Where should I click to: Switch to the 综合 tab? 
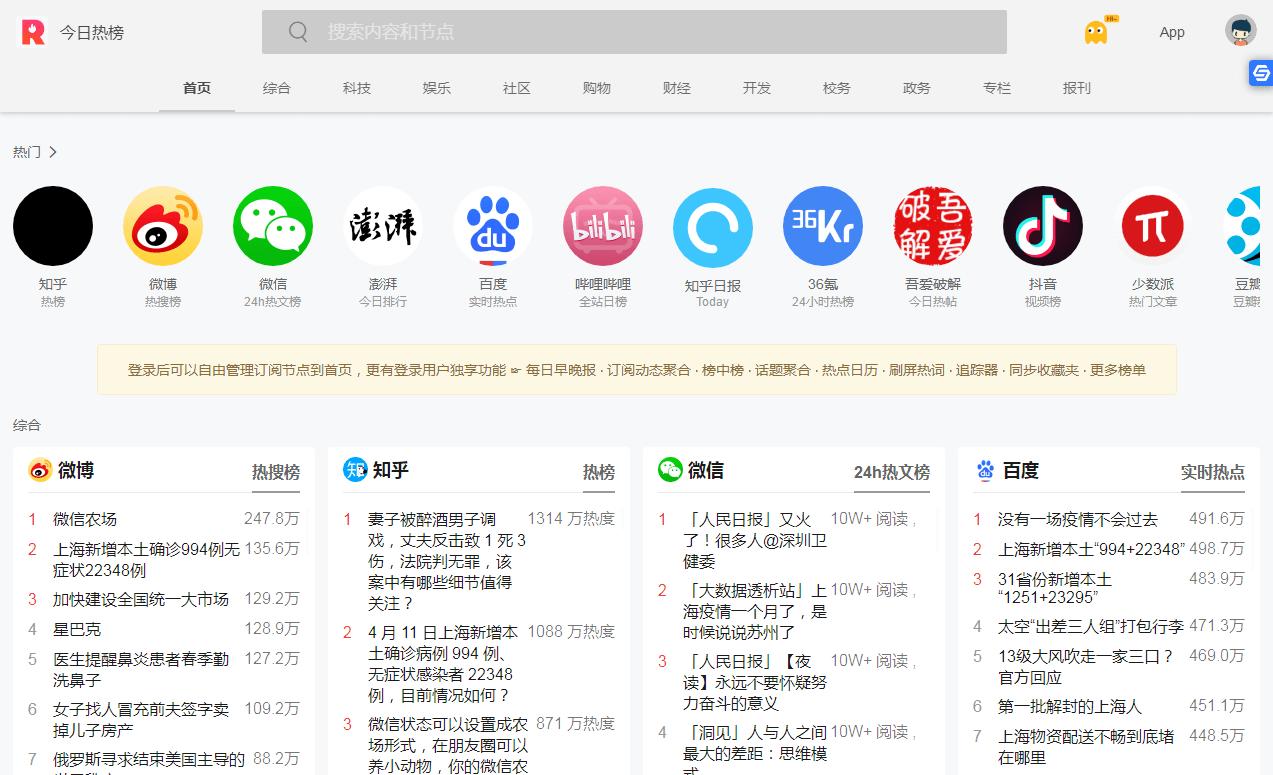(277, 88)
